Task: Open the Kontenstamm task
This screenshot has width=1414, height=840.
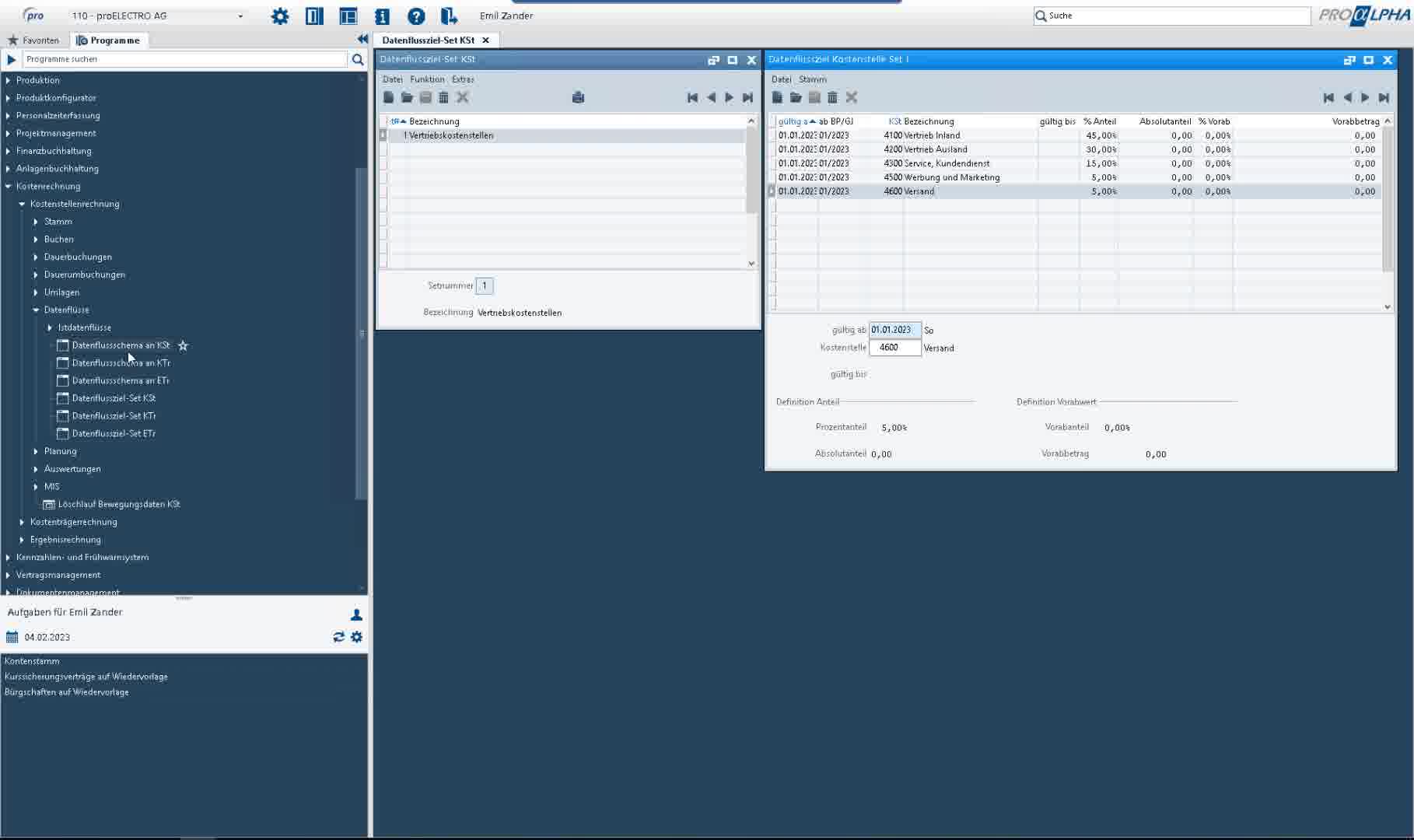Action: click(x=32, y=661)
